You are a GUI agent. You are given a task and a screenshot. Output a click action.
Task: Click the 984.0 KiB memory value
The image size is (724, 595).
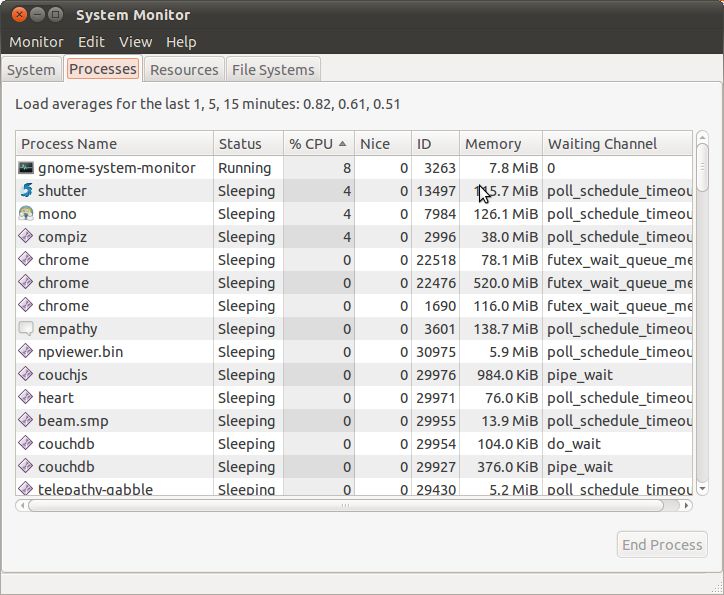[507, 375]
